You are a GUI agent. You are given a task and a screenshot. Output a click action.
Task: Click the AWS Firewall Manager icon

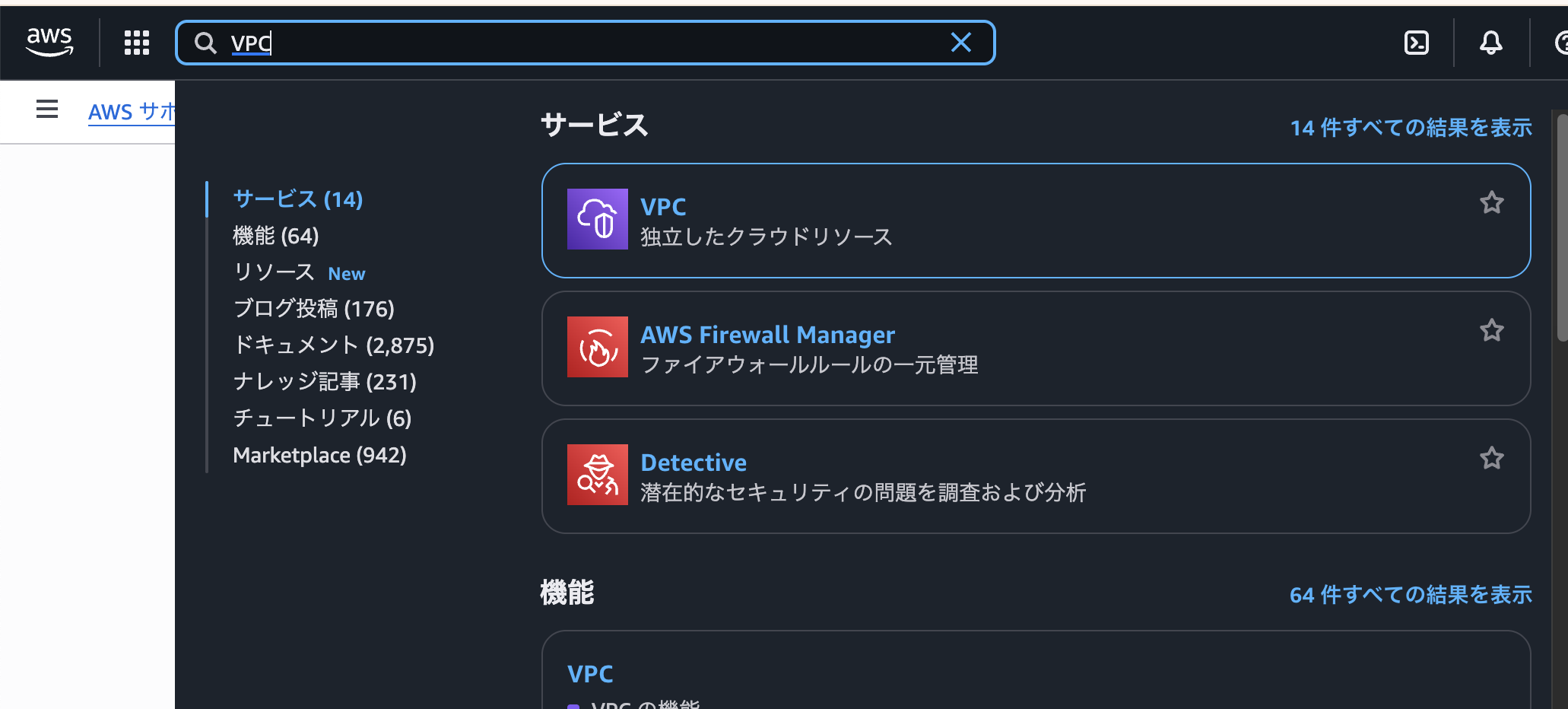click(598, 347)
